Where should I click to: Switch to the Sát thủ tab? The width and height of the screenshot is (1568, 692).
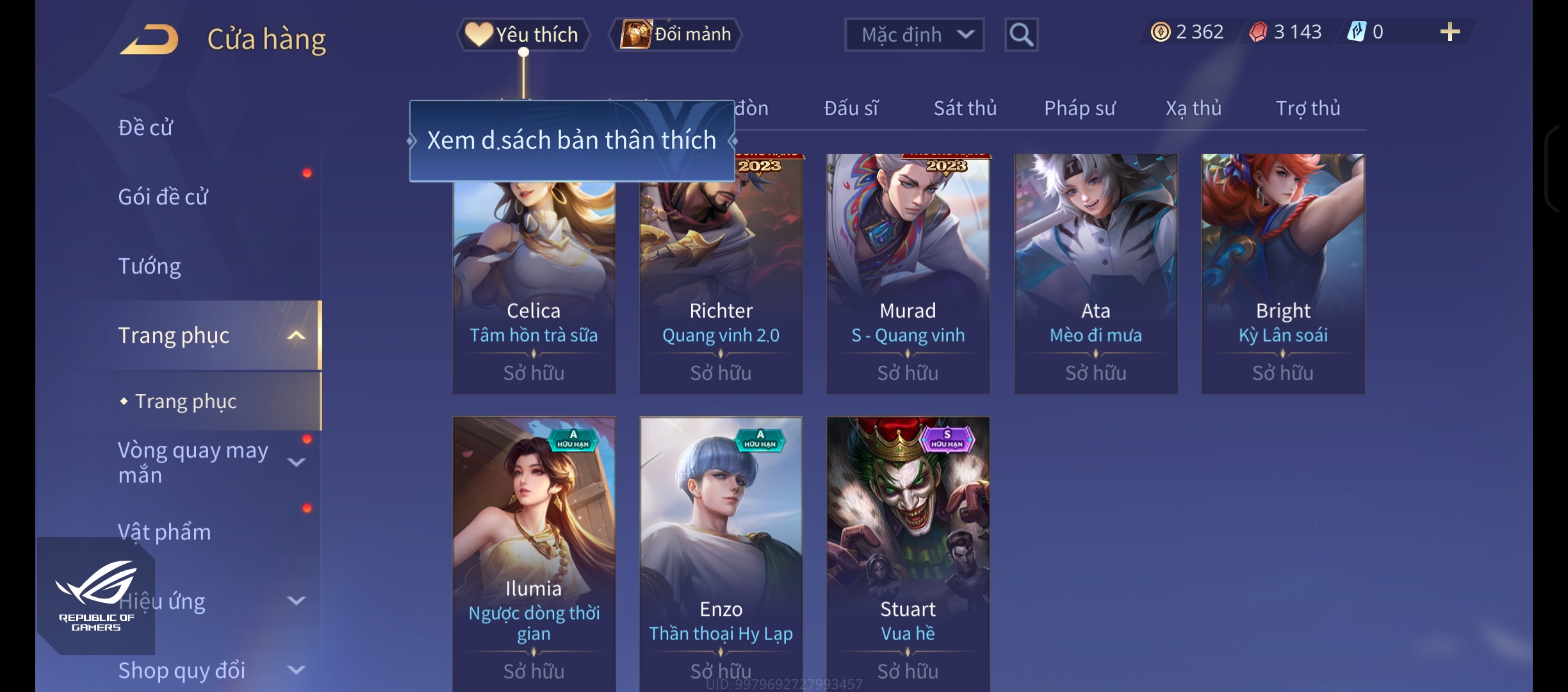[965, 108]
